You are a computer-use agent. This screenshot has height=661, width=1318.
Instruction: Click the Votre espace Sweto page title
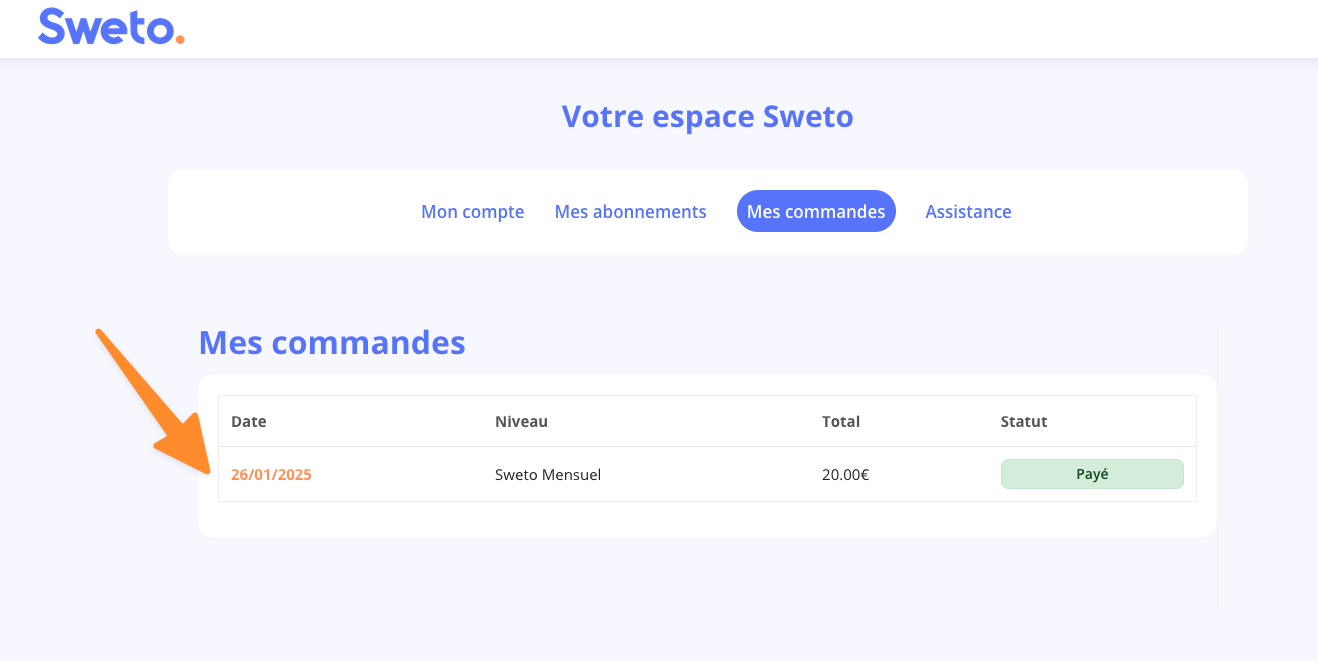coord(707,117)
